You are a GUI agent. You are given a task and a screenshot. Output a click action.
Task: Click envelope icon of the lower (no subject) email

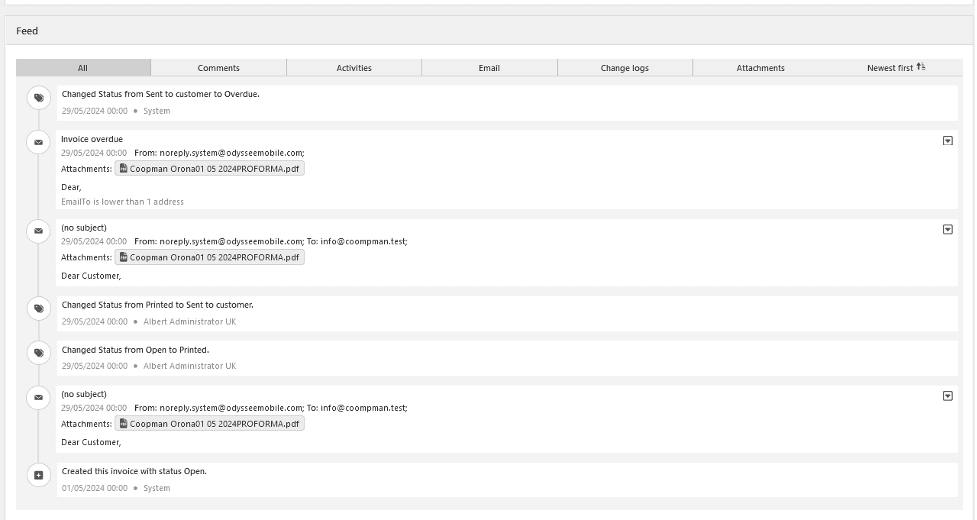[x=39, y=397]
